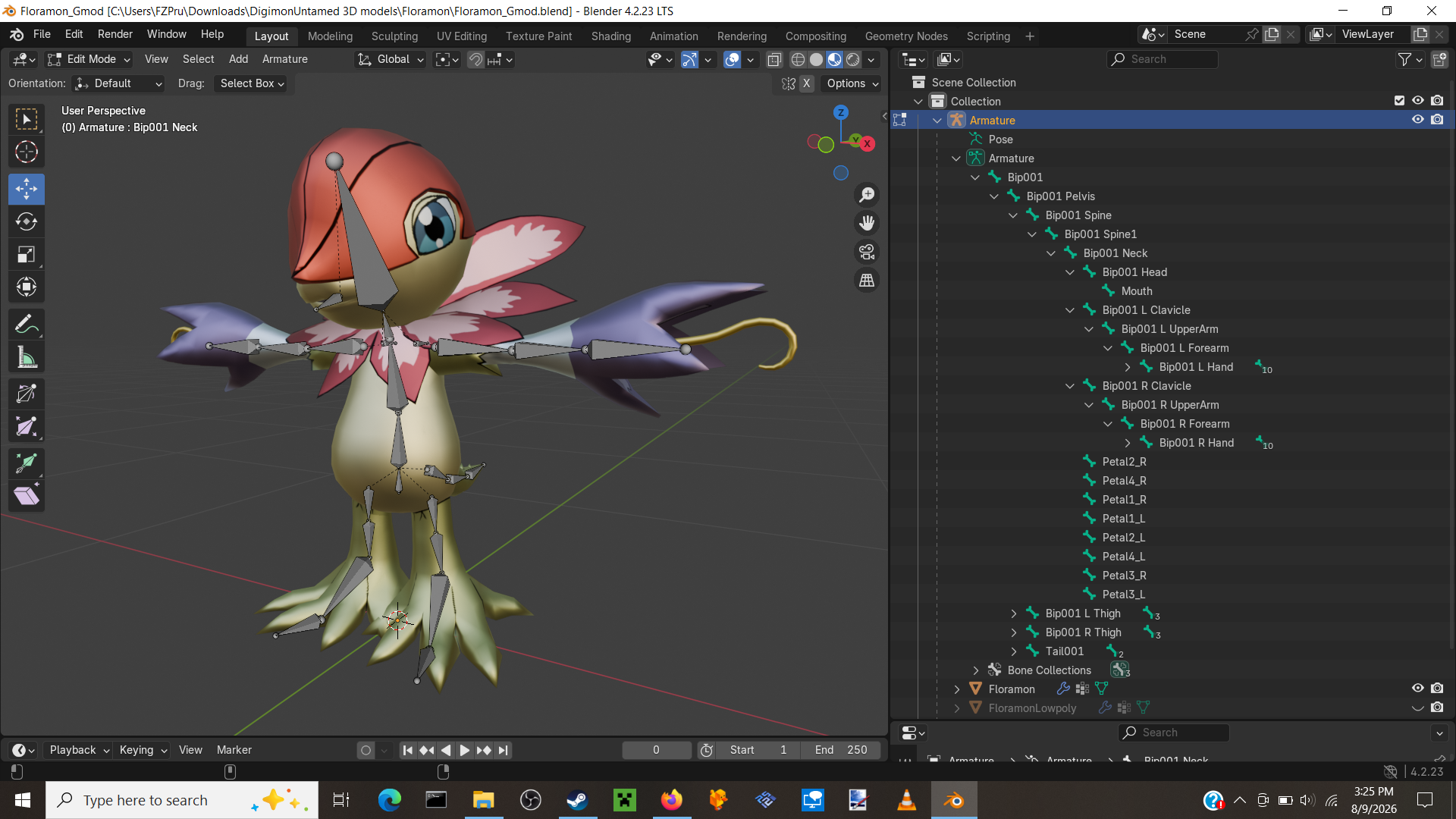Click the pan view hand icon
This screenshot has width=1456, height=819.
click(867, 223)
